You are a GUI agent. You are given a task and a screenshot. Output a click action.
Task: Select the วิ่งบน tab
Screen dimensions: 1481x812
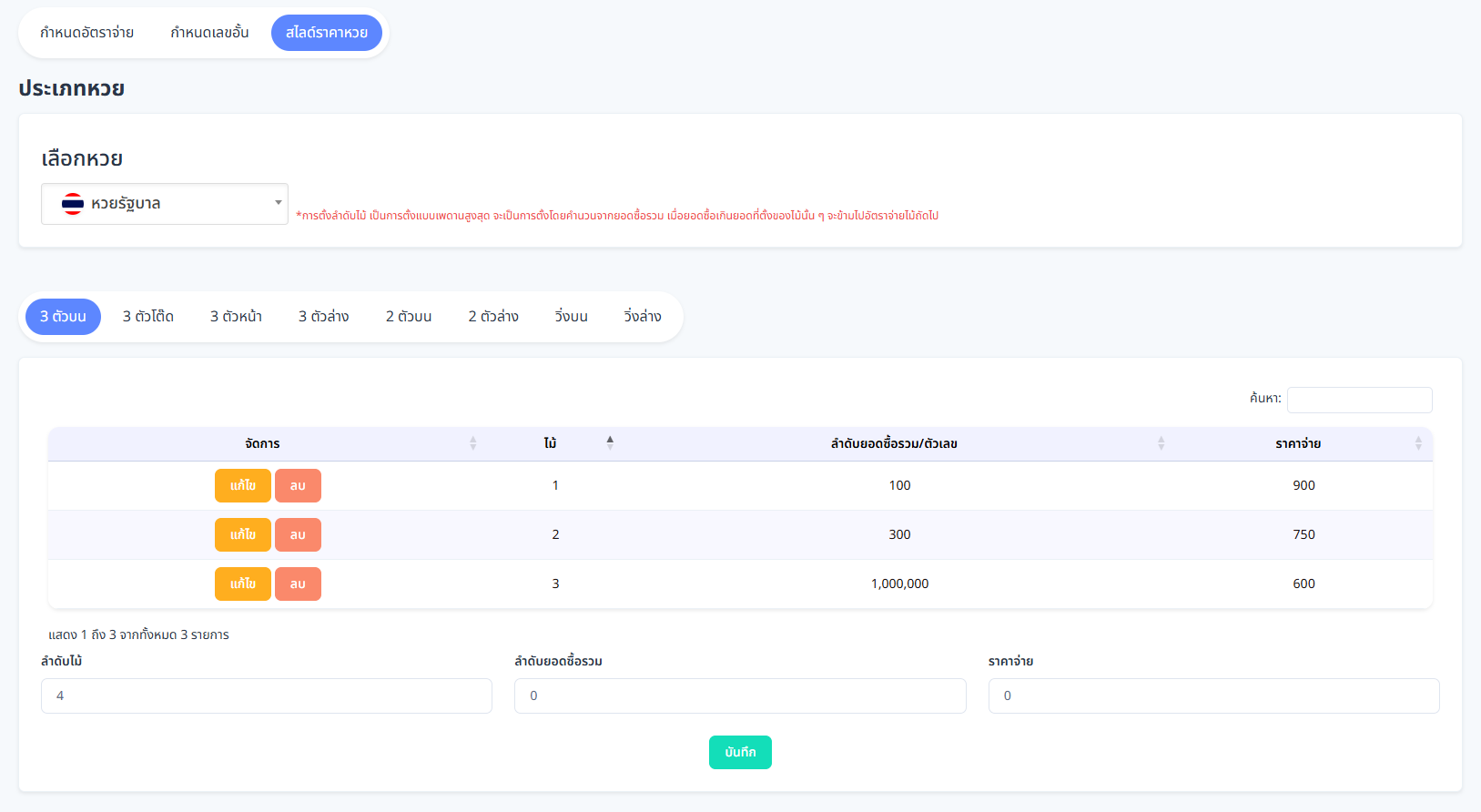click(571, 317)
